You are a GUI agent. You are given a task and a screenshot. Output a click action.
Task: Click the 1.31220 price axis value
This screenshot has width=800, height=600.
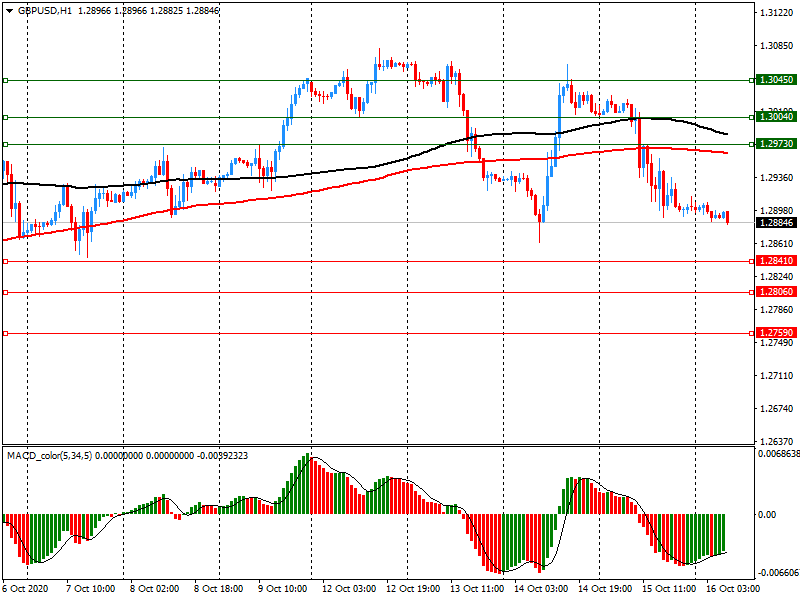[x=777, y=13]
